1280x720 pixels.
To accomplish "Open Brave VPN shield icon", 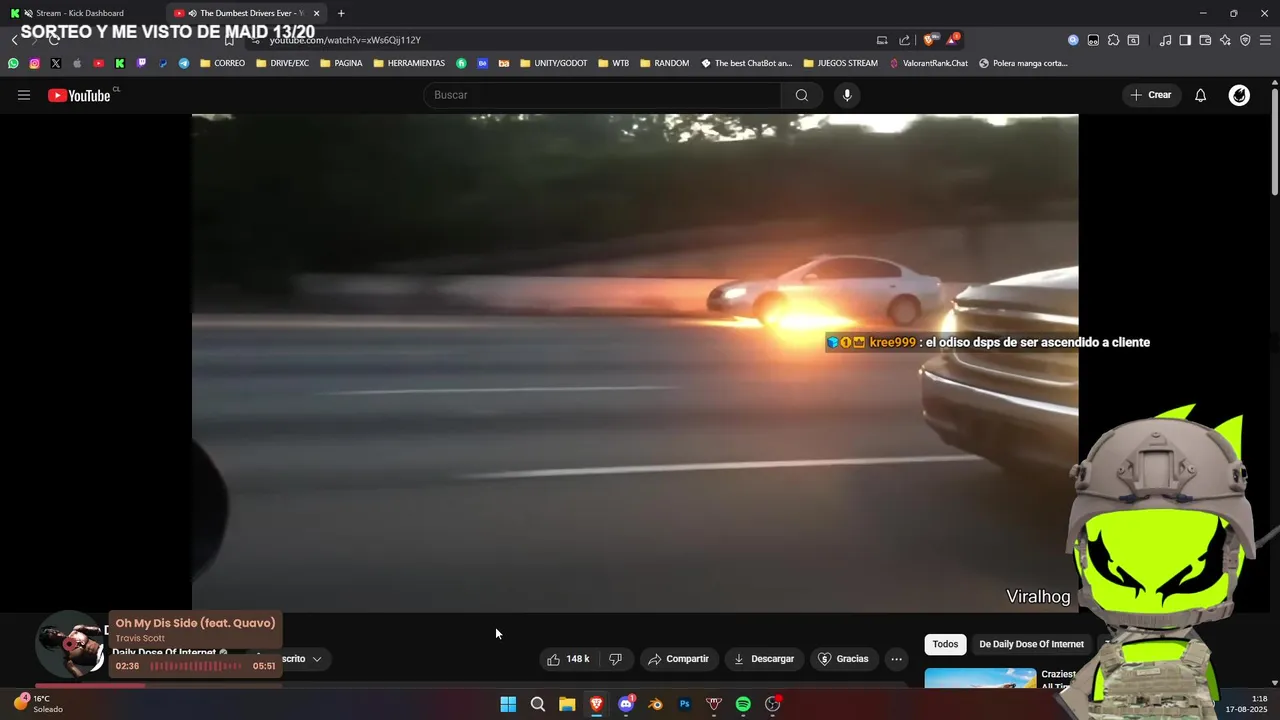I will point(1245,40).
